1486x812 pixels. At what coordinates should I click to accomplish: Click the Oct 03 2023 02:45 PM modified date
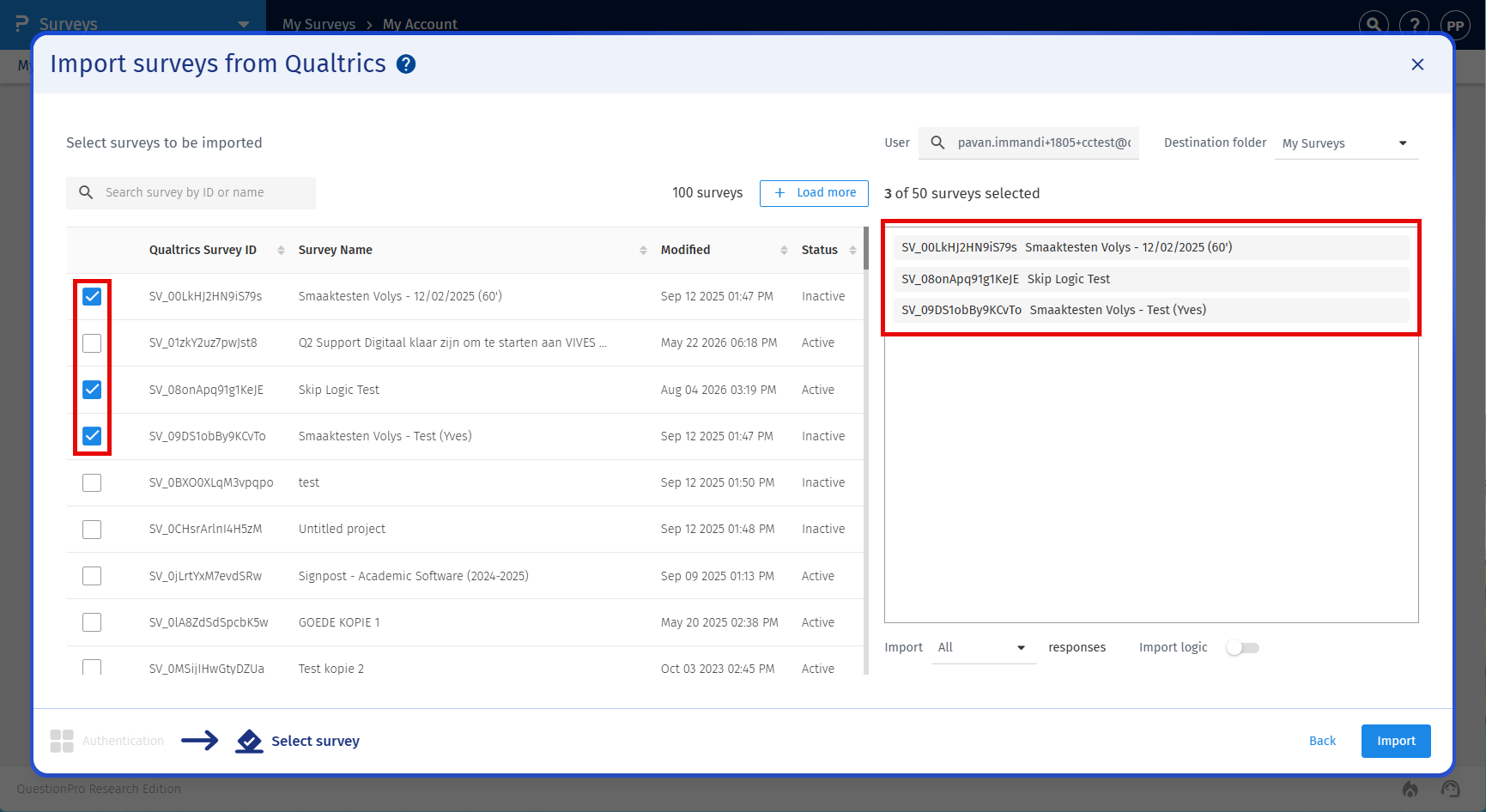718,669
